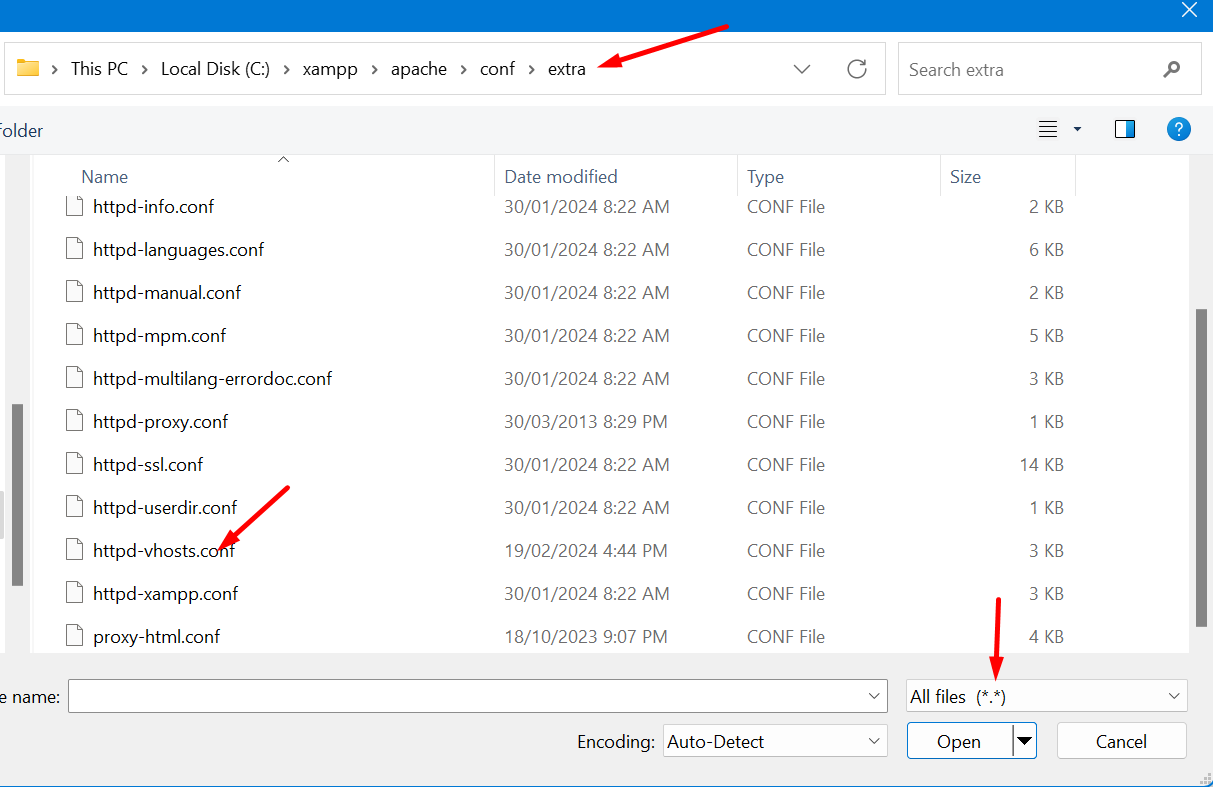The width and height of the screenshot is (1213, 787).
Task: Sort files by the Name column header
Action: 104,176
